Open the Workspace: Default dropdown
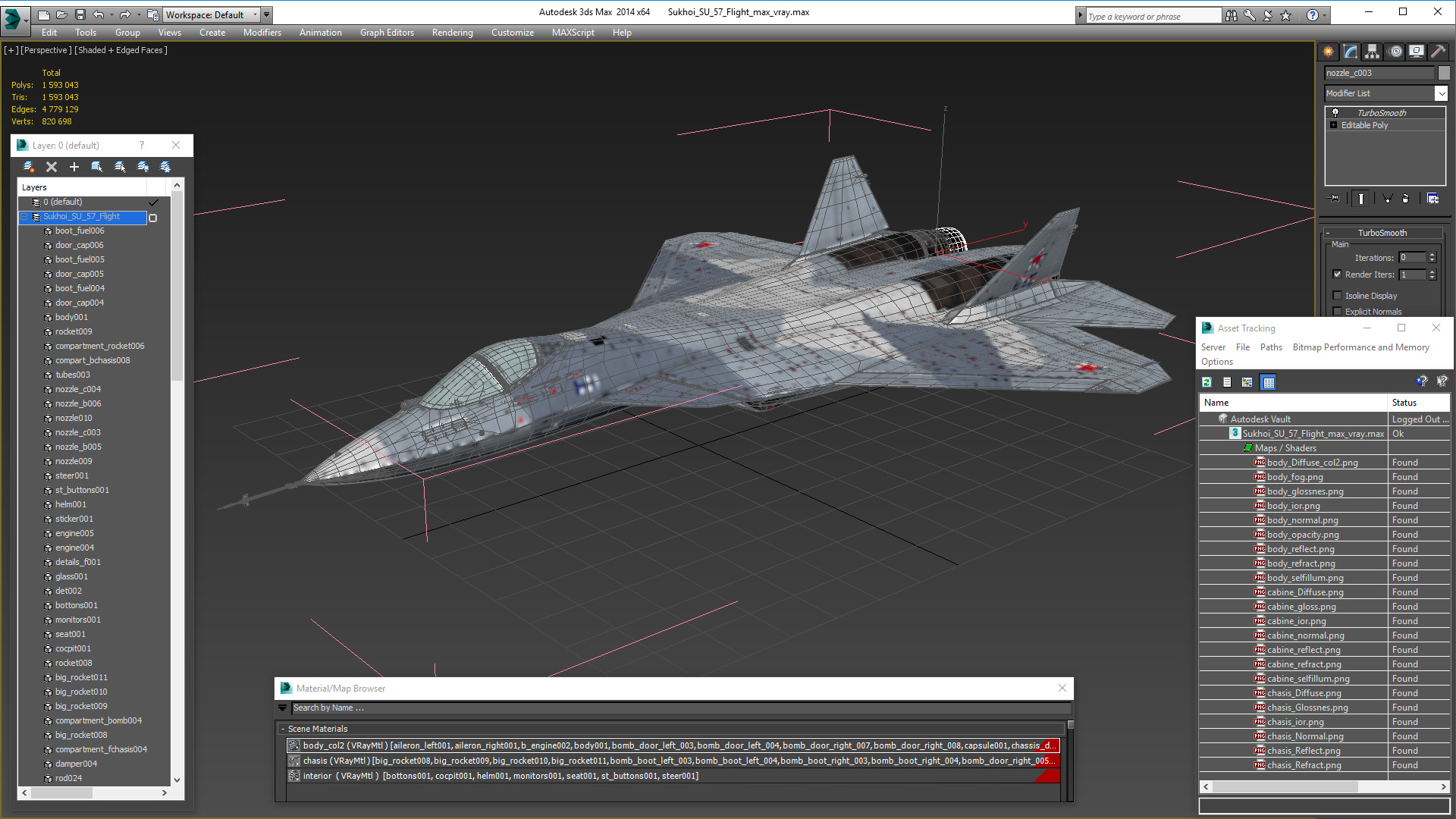The height and width of the screenshot is (819, 1456). coord(212,14)
